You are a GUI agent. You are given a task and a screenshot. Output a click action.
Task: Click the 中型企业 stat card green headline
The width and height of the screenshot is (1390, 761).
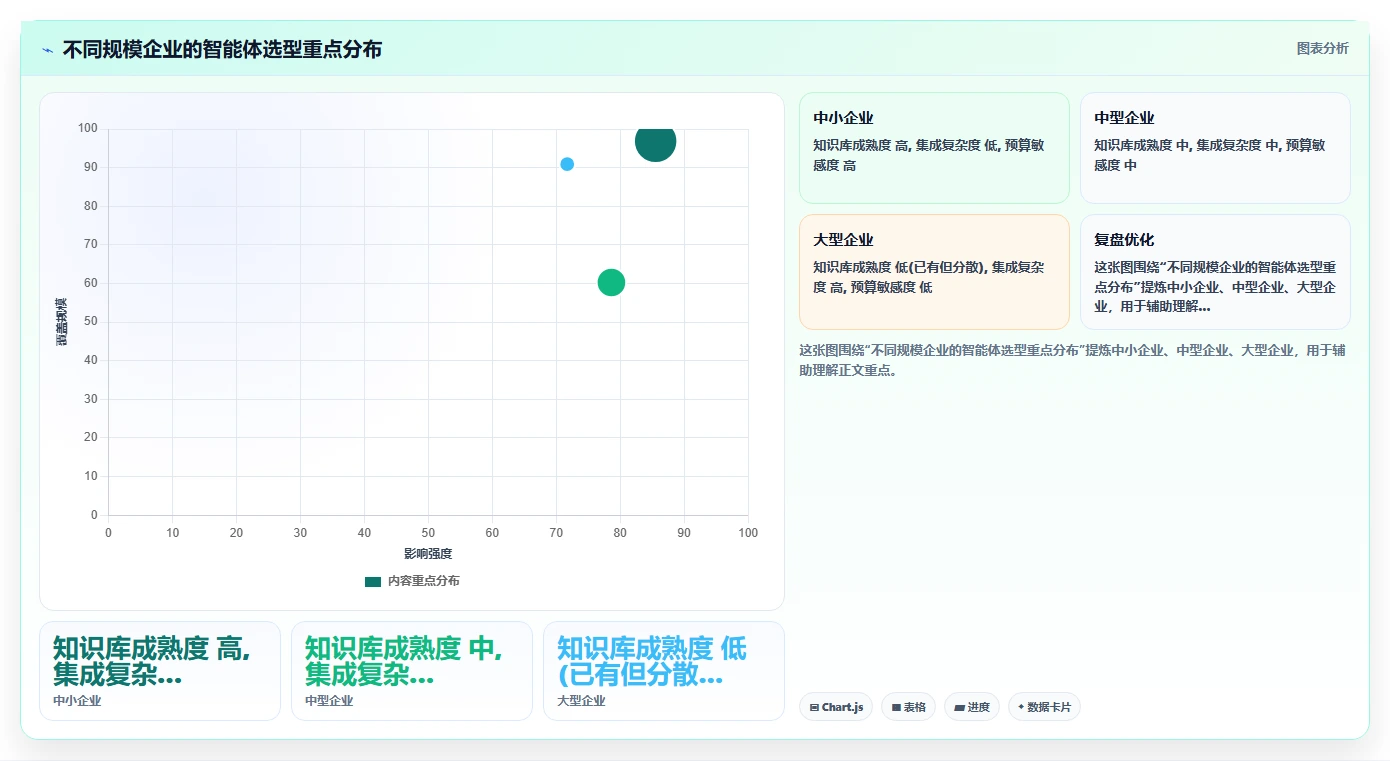(404, 661)
